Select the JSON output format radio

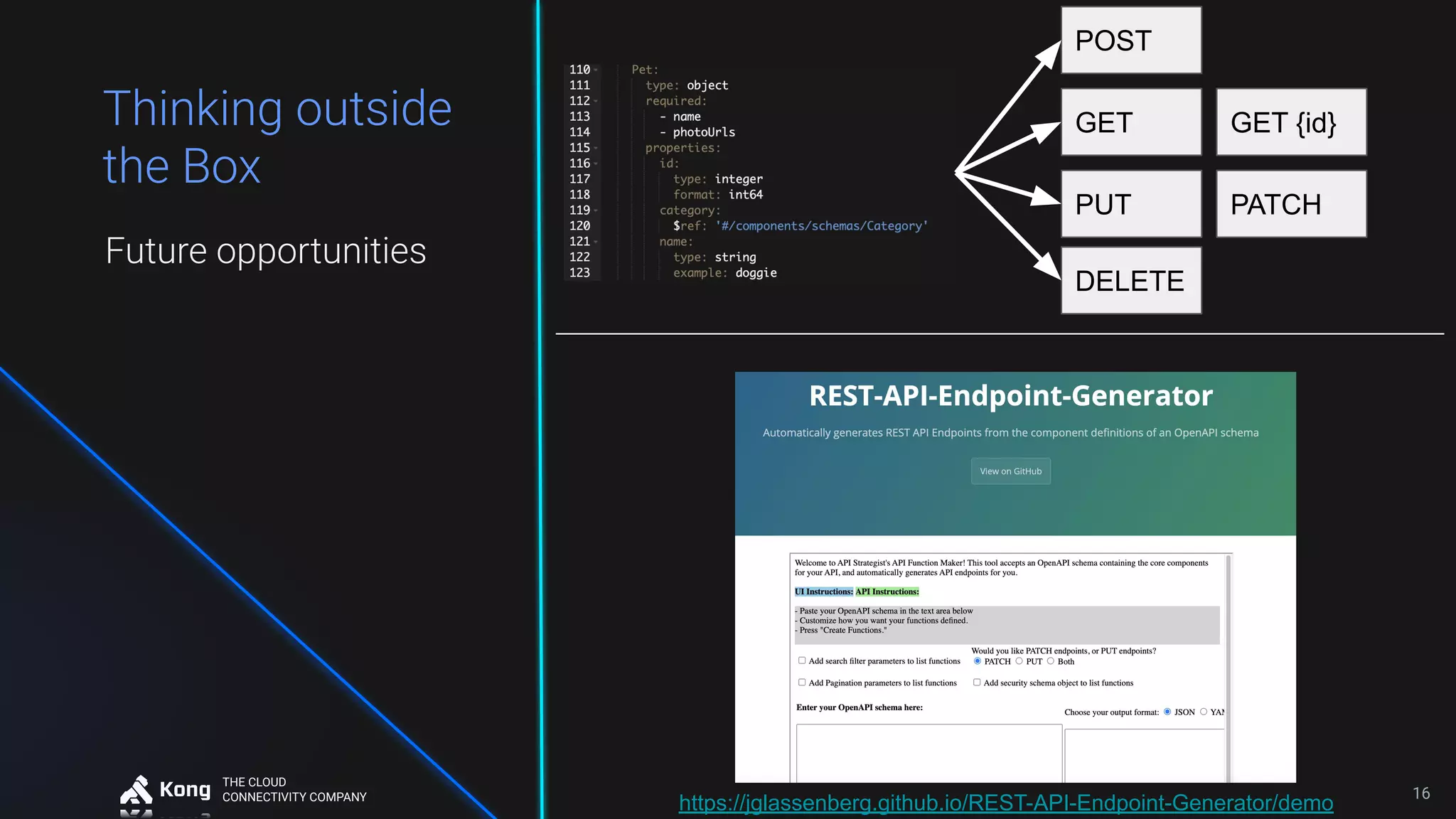[x=1167, y=712]
